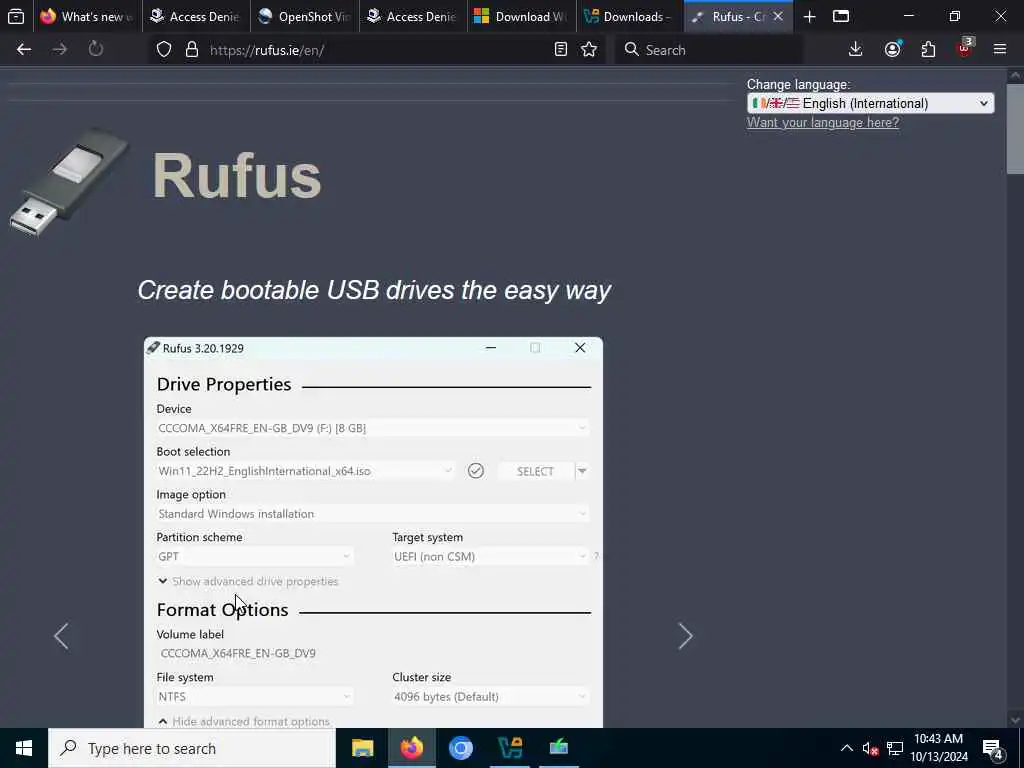This screenshot has width=1024, height=768.
Task: Open the Target system dropdown
Action: pos(490,556)
